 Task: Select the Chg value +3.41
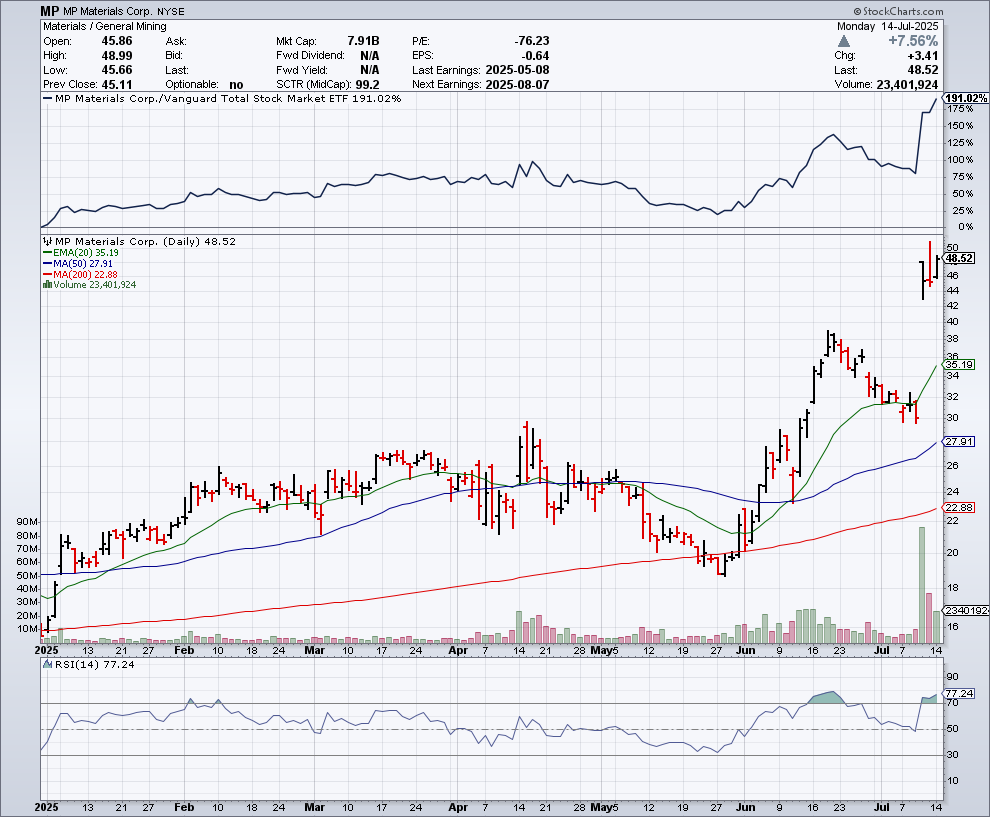point(922,56)
